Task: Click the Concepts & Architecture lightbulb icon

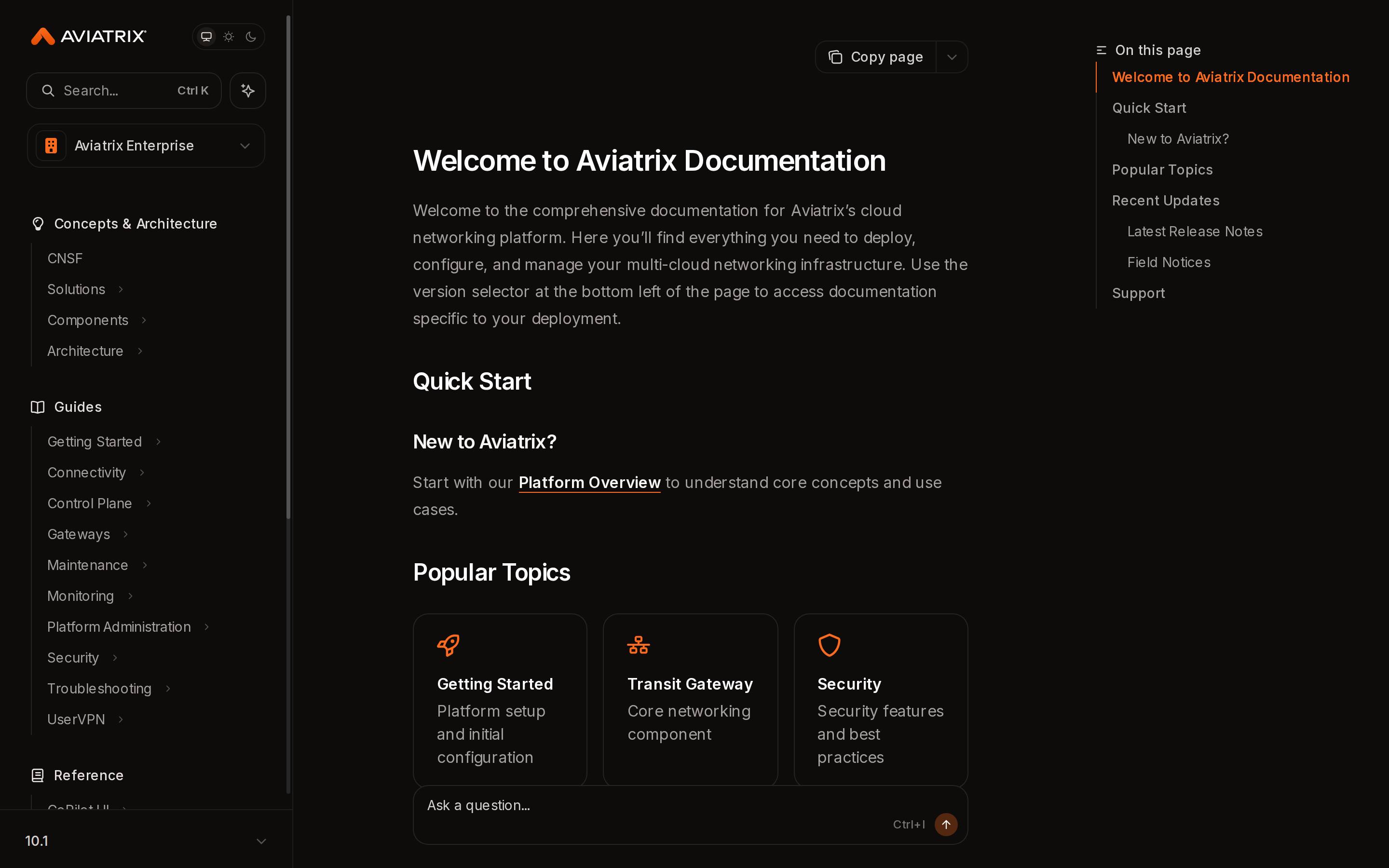Action: (x=38, y=224)
